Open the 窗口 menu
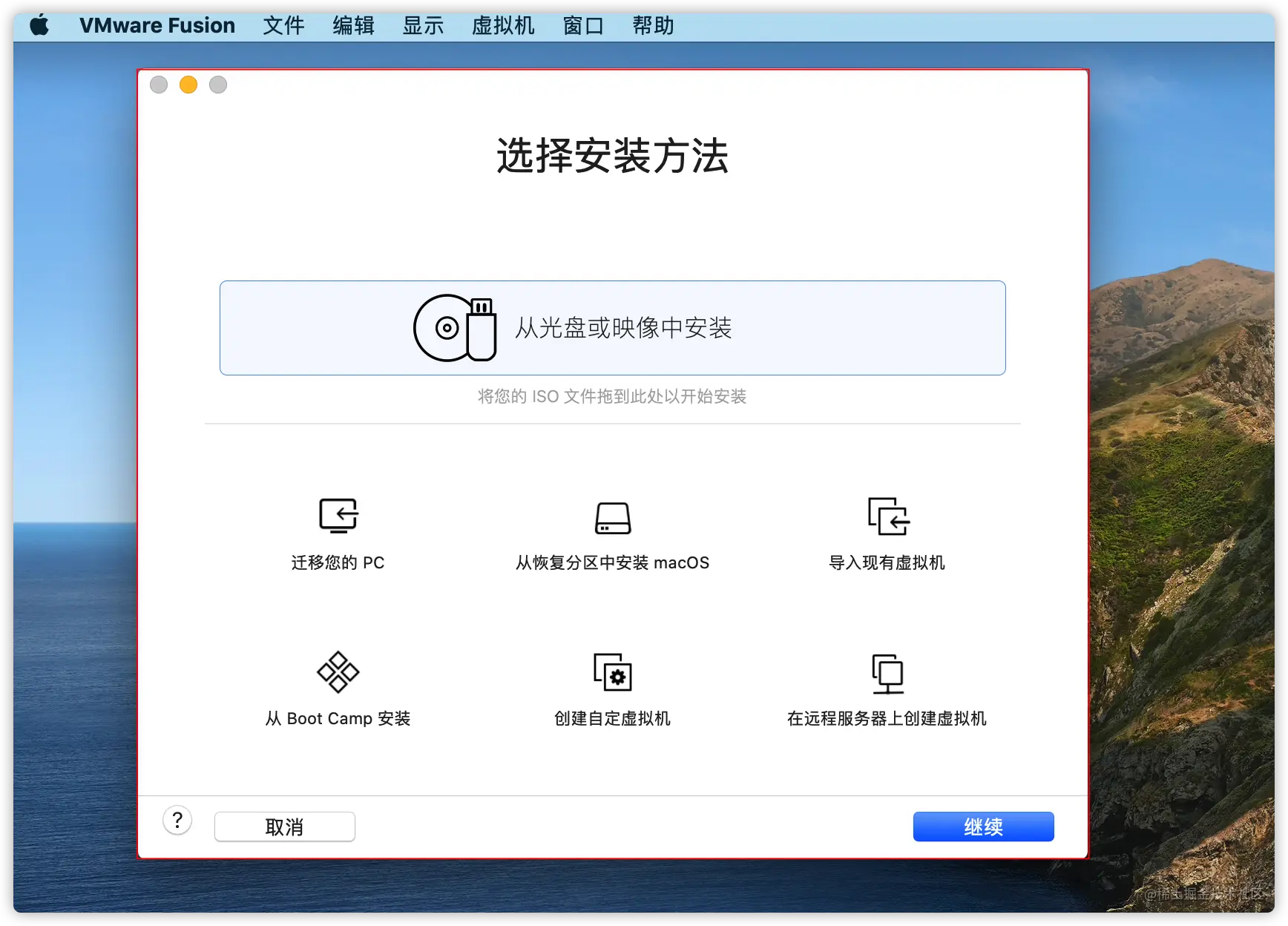The image size is (1288, 926). click(x=583, y=25)
